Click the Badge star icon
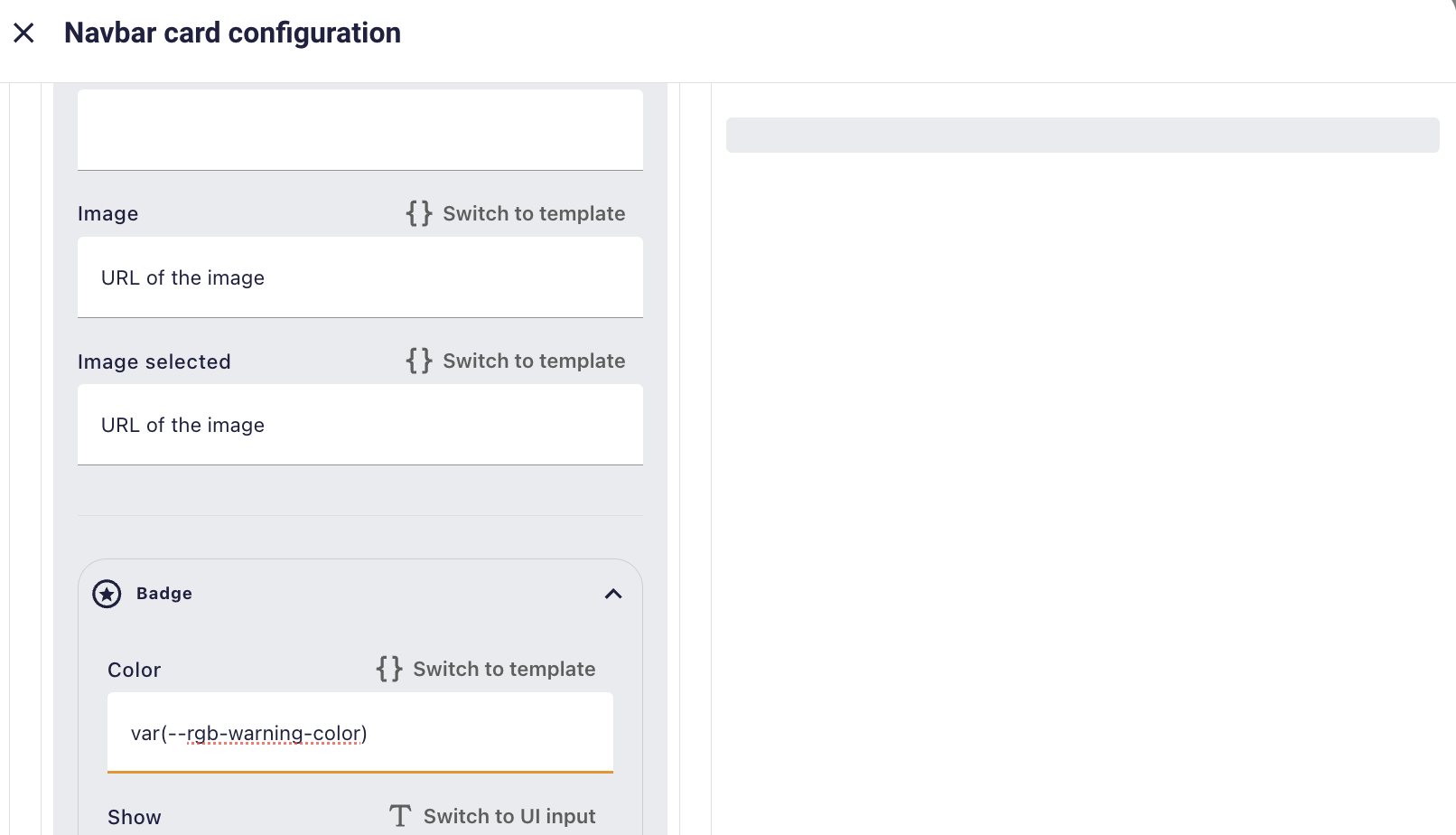The height and width of the screenshot is (835, 1456). coord(107,594)
